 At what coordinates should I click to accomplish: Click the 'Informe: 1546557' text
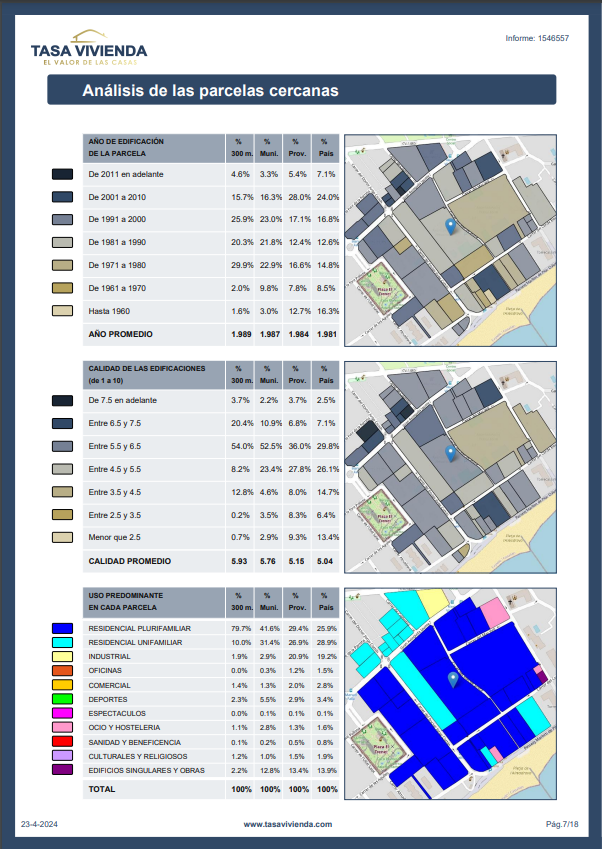[x=537, y=38]
